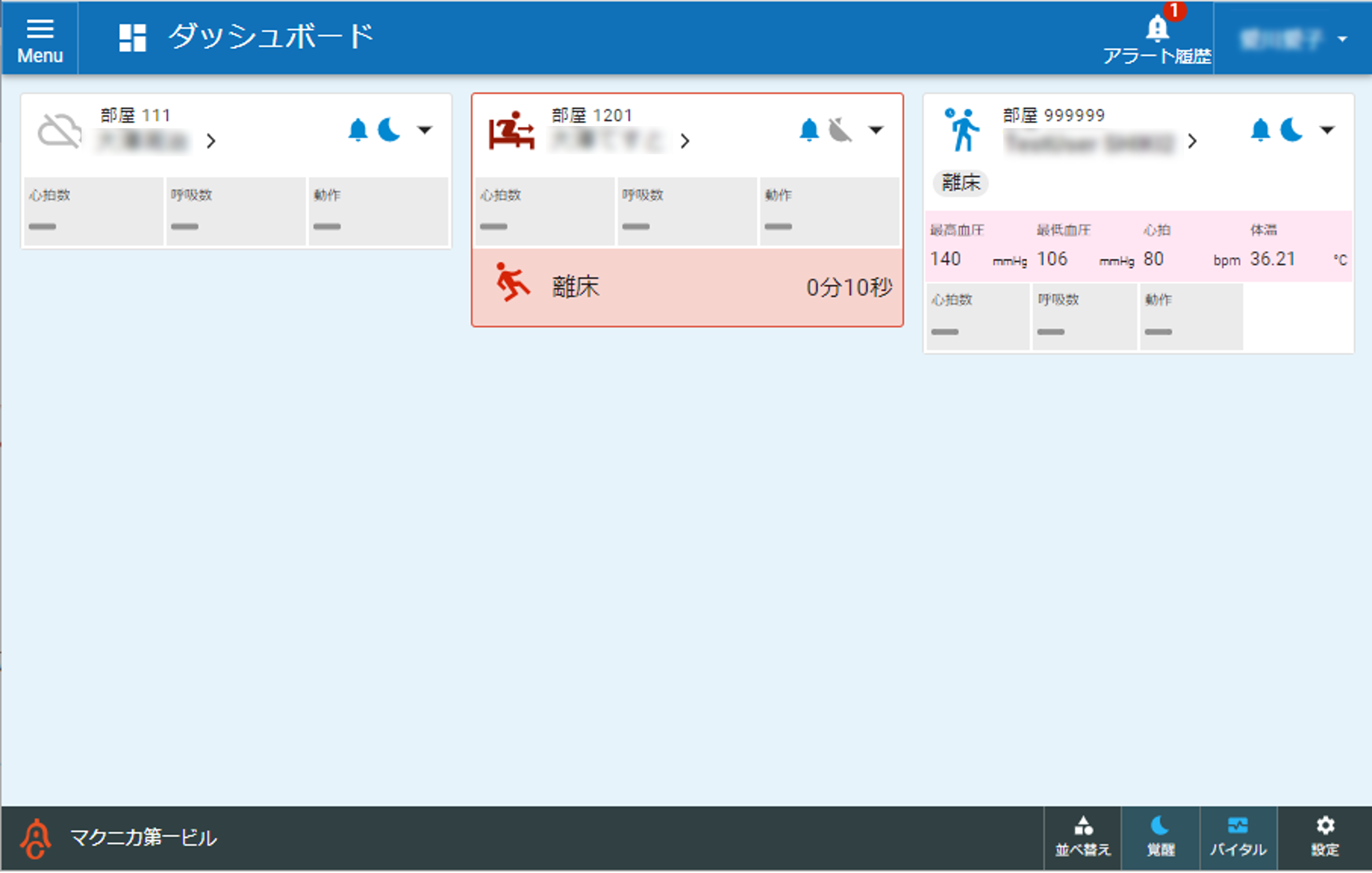Click the red falling-person alert icon
The image size is (1372, 873).
pyautogui.click(x=512, y=282)
